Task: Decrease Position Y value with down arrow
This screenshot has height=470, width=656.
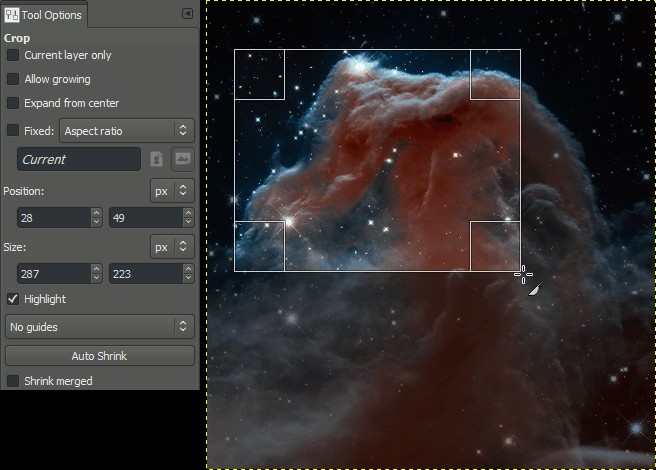Action: coord(189,223)
